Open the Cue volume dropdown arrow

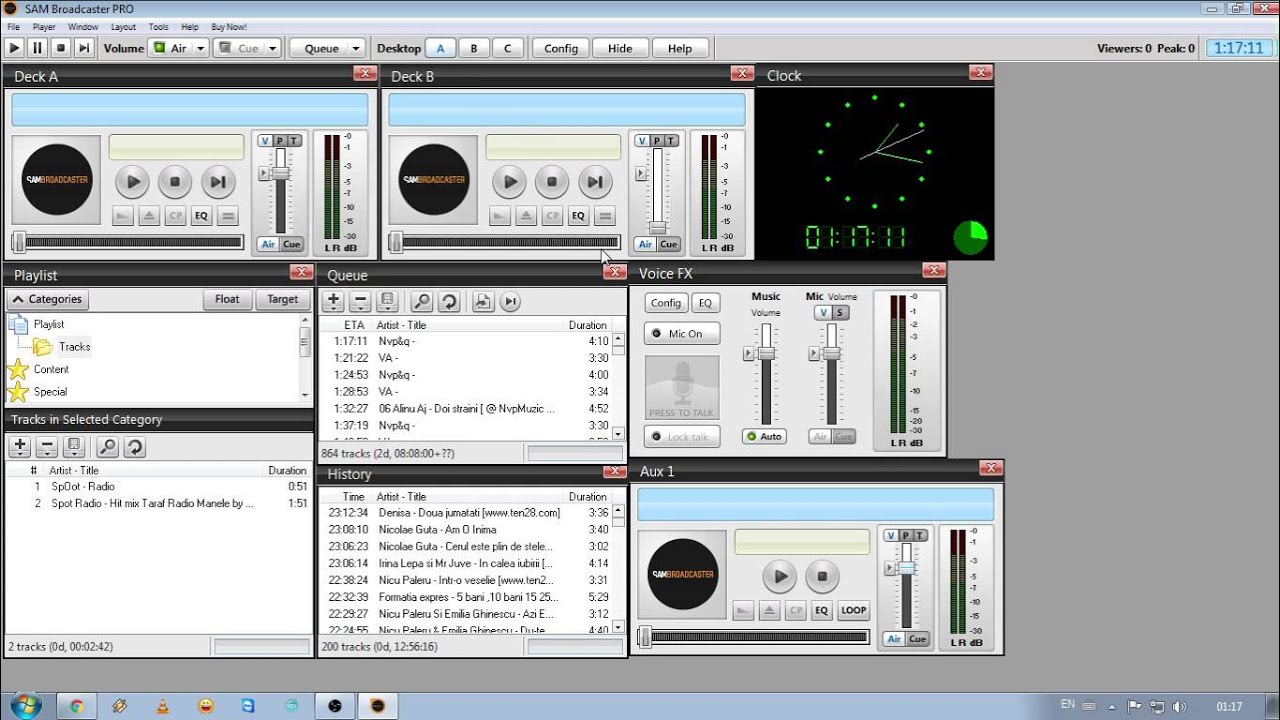271,48
